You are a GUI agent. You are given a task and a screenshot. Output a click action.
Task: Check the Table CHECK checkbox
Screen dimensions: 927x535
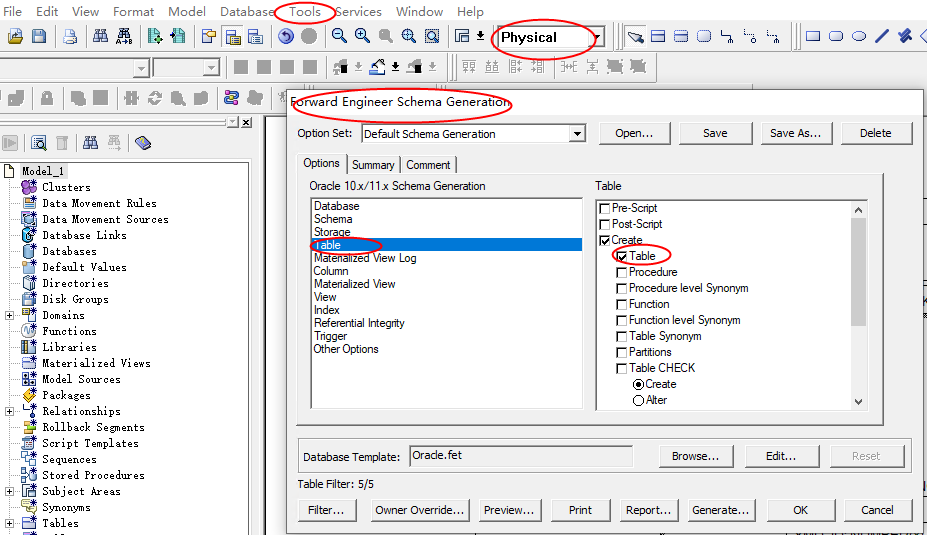pyautogui.click(x=621, y=368)
